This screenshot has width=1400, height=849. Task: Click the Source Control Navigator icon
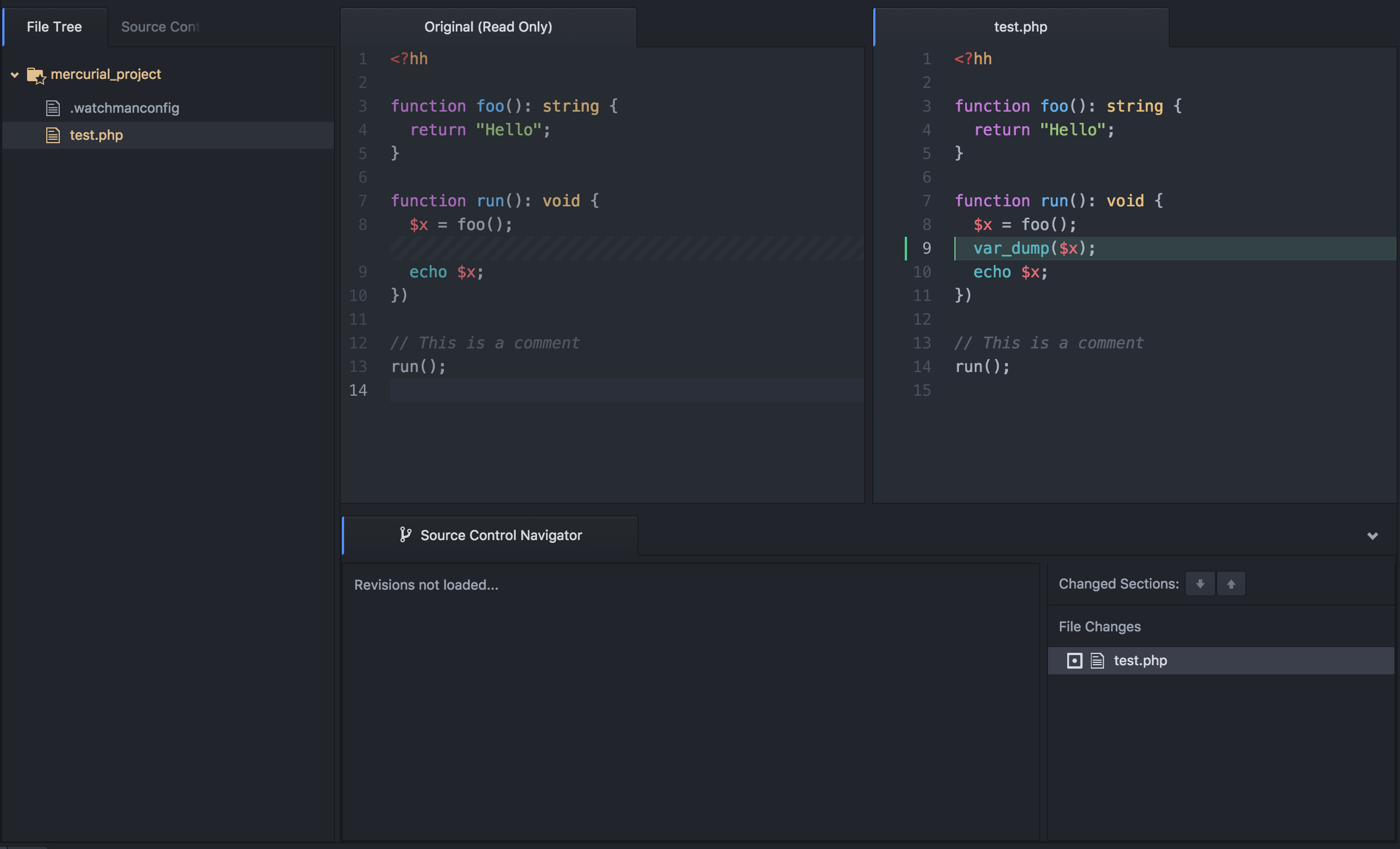point(406,533)
